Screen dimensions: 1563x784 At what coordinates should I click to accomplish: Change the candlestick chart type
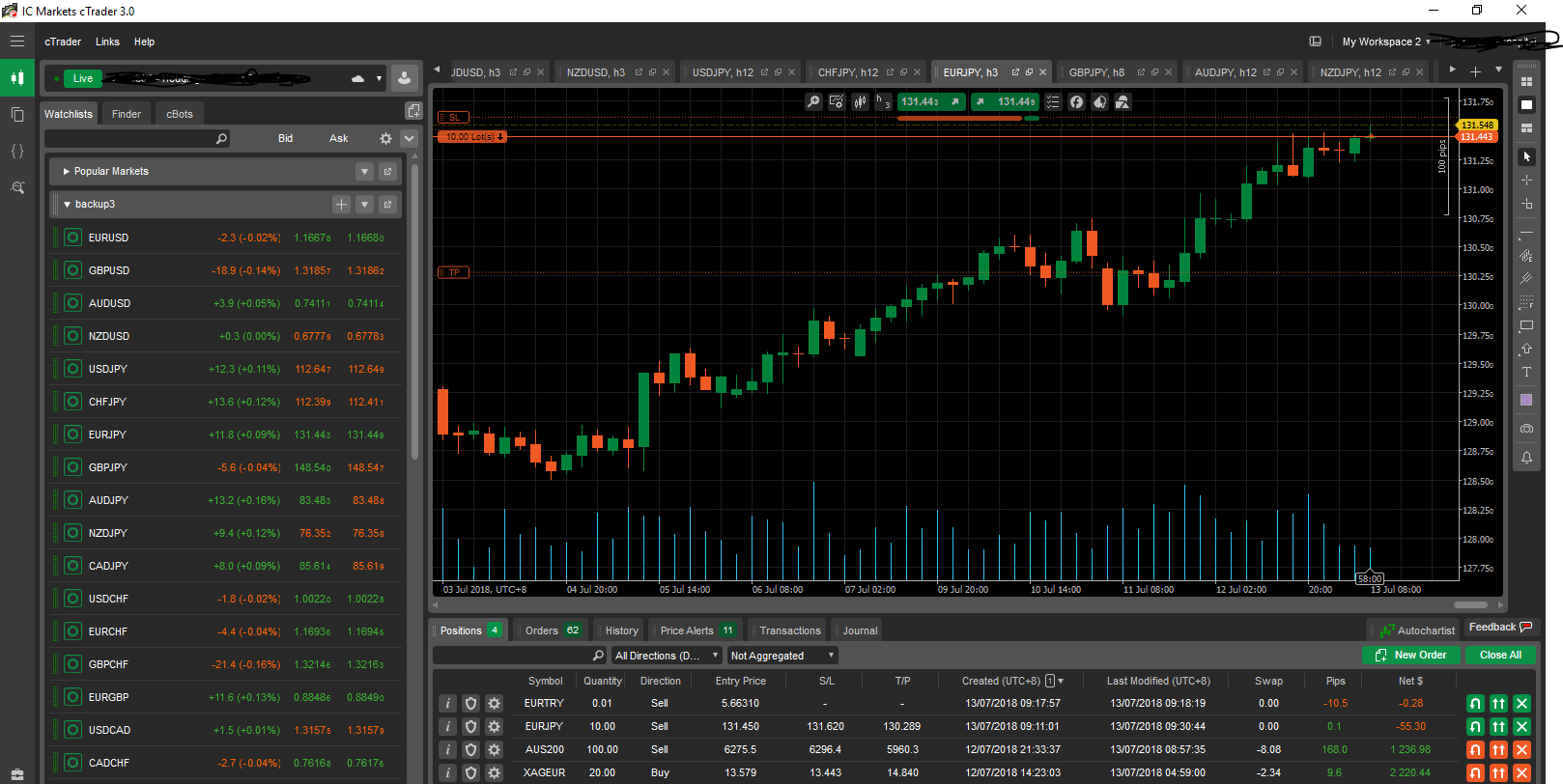pos(860,101)
